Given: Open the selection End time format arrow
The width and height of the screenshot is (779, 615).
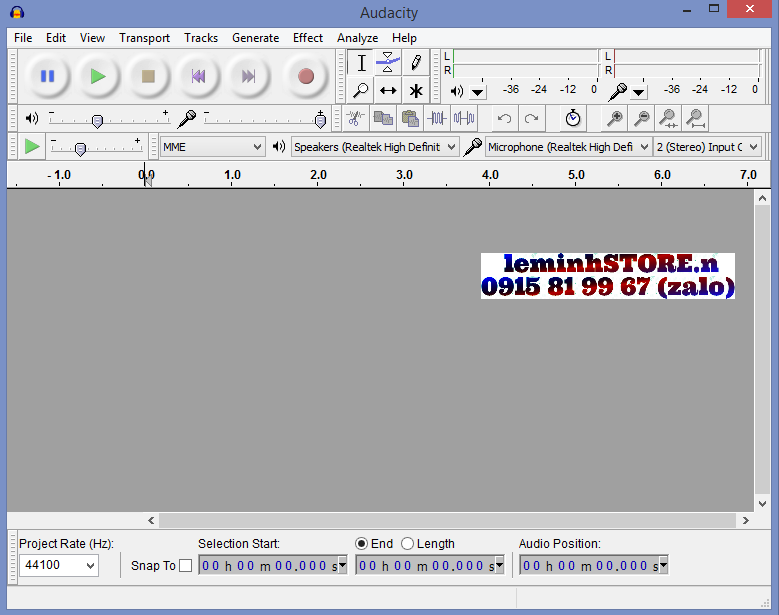Looking at the screenshot, I should pyautogui.click(x=499, y=565).
